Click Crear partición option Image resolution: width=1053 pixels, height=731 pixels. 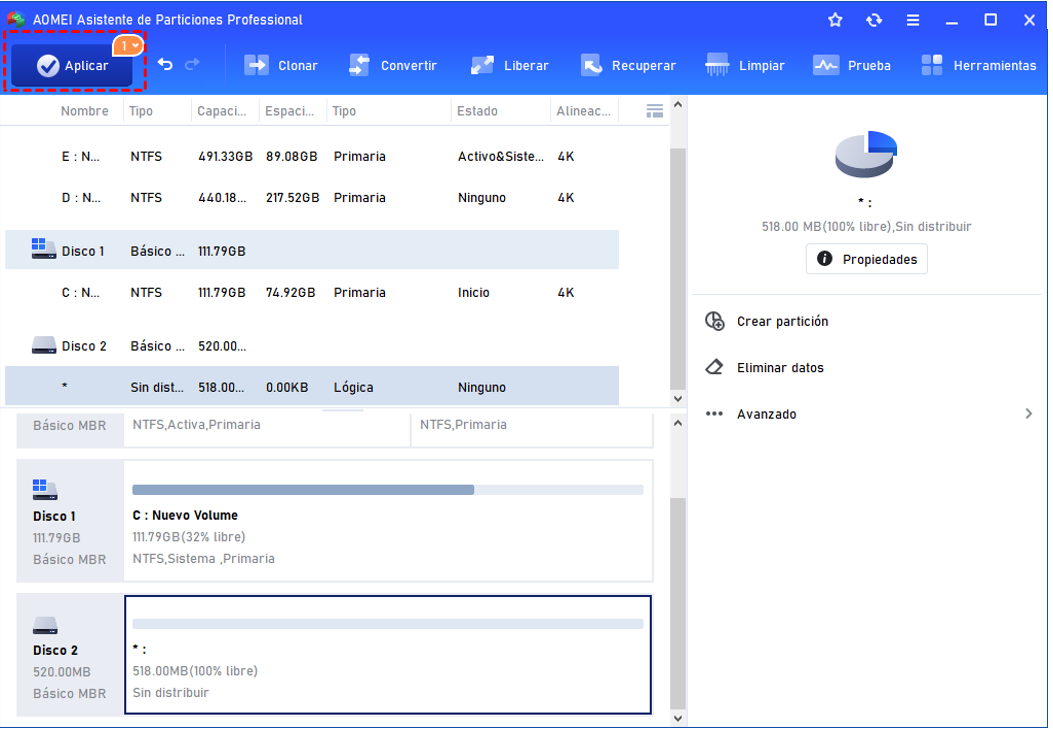pyautogui.click(x=782, y=321)
